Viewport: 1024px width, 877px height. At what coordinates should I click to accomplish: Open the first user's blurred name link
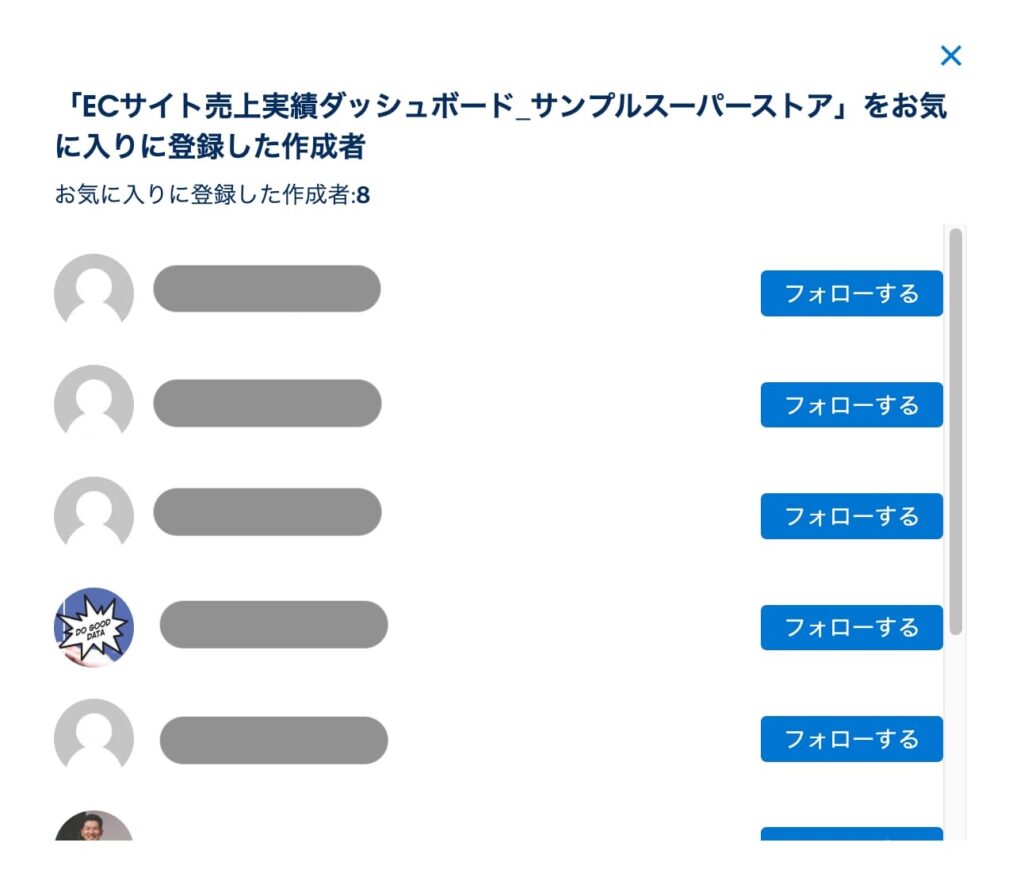pos(267,289)
